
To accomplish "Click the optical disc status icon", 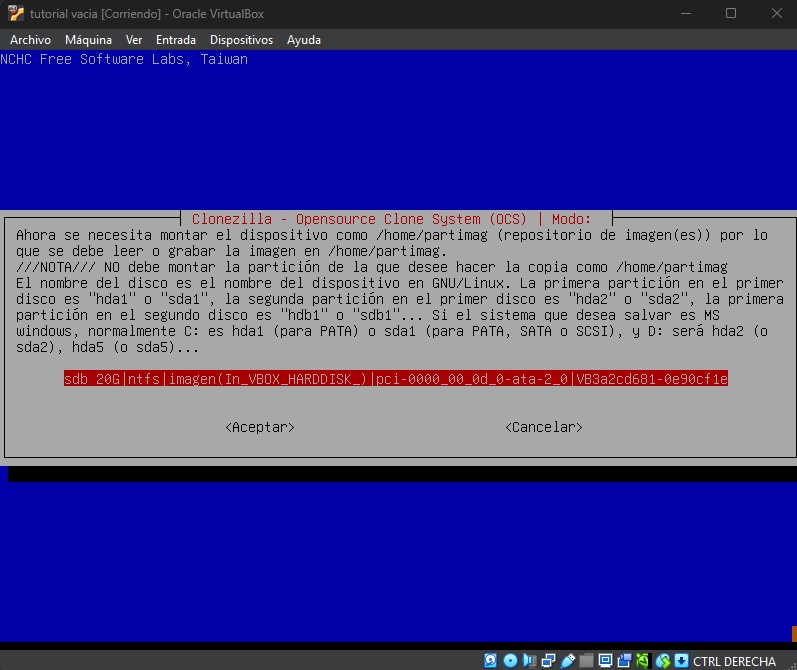I will [x=510, y=660].
